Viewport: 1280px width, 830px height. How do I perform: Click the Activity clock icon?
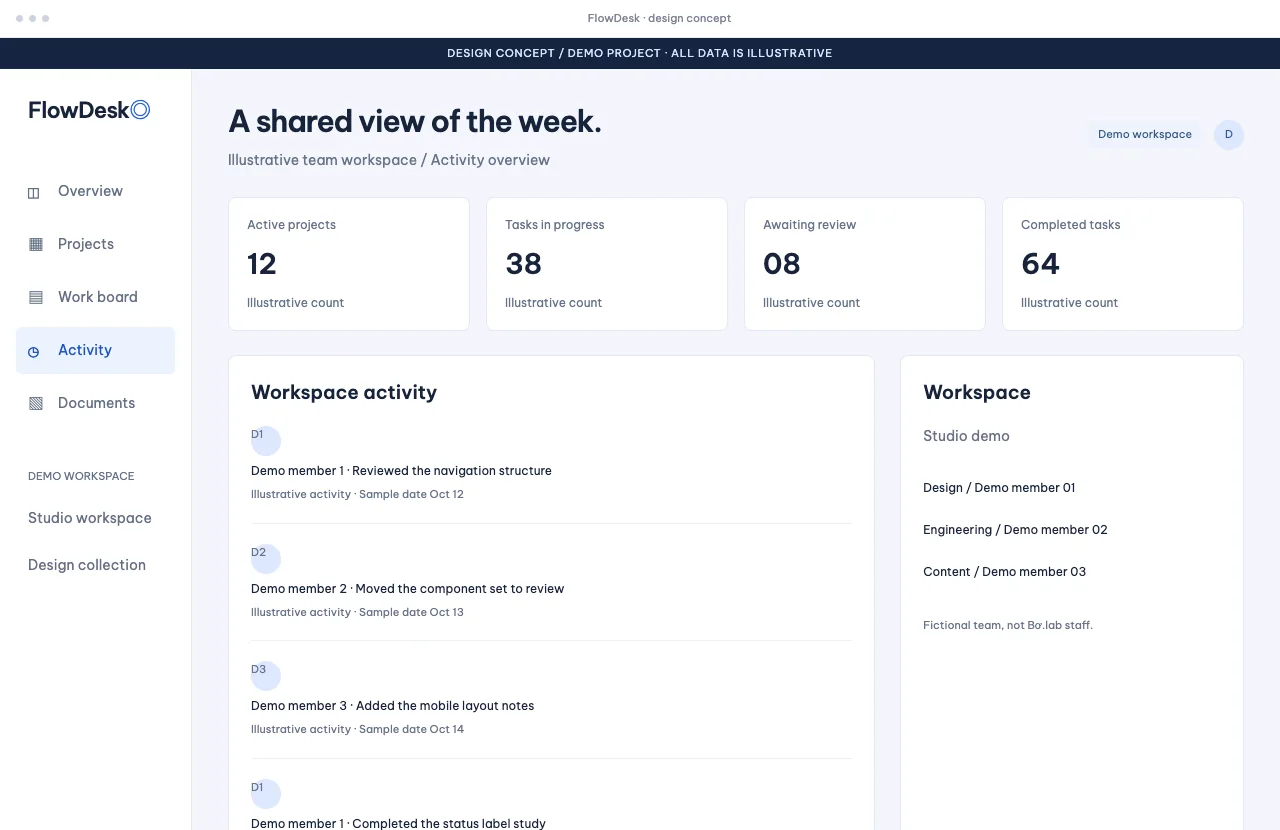tap(34, 351)
